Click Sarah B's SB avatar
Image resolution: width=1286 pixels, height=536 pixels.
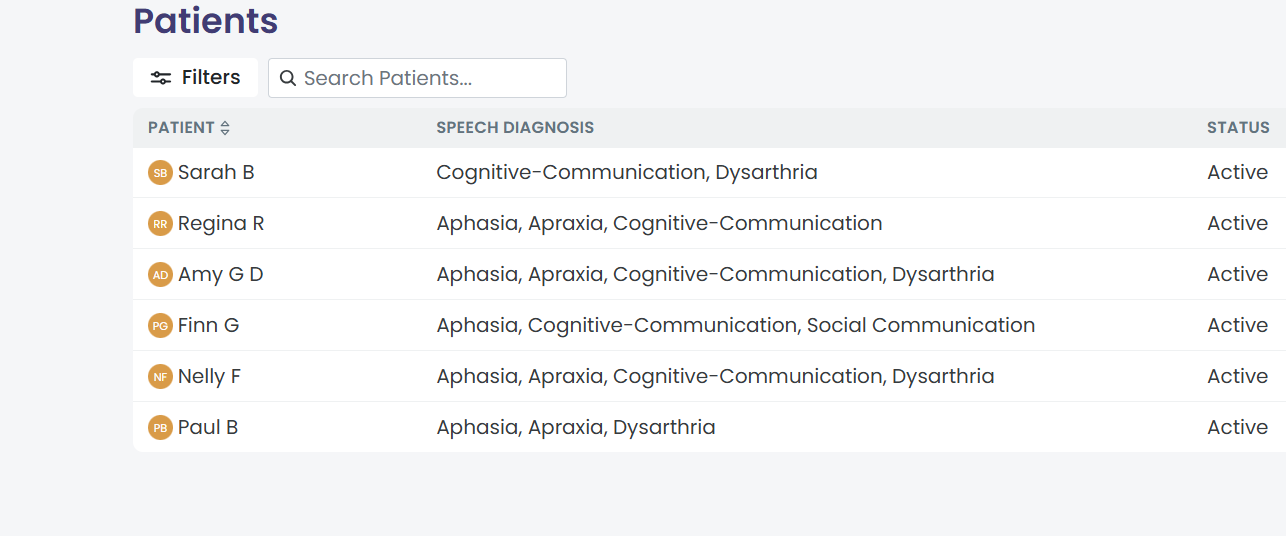tap(160, 173)
